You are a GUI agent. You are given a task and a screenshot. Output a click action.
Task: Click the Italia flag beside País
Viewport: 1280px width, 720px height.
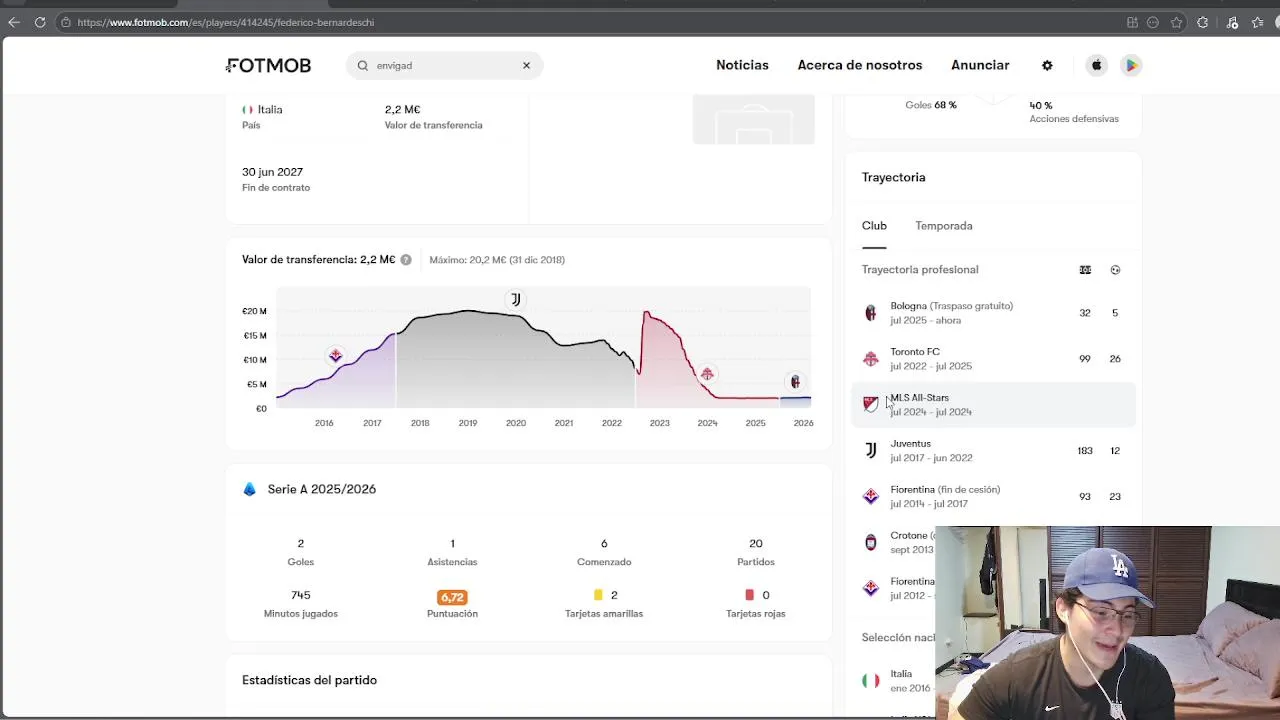(247, 110)
